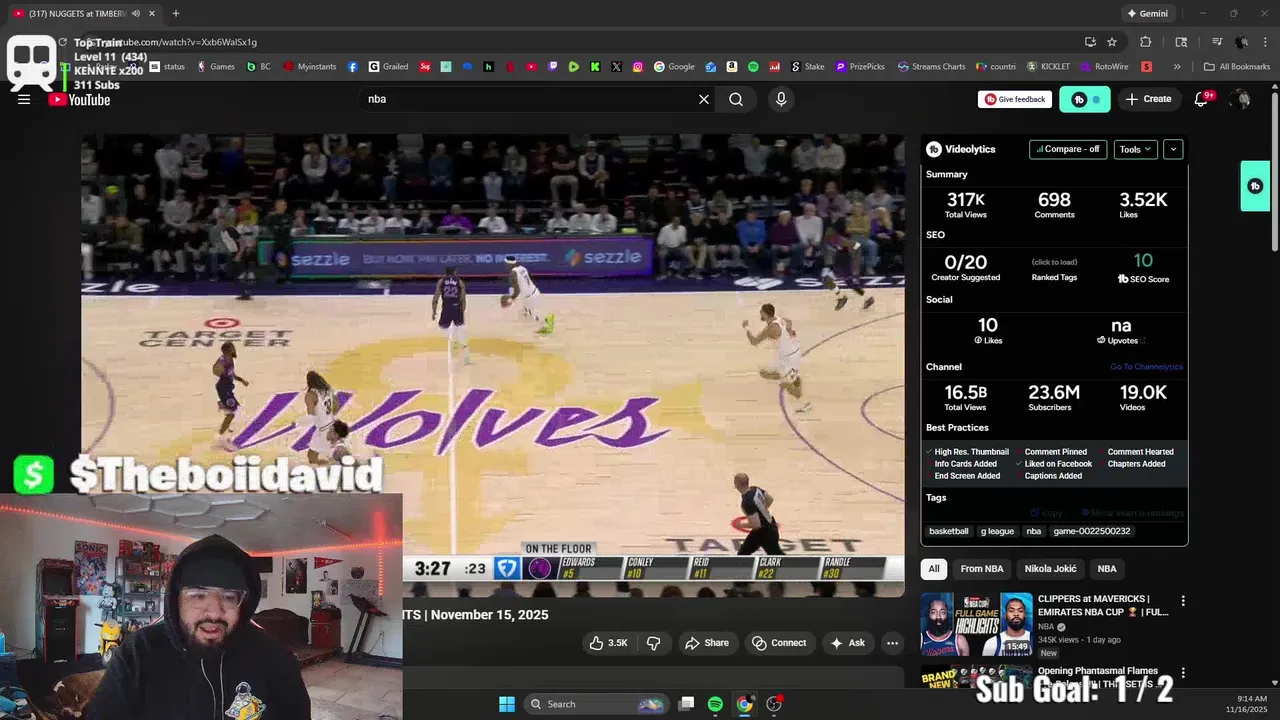Select the 'From NBA' filter chip
The image size is (1280, 720).
(982, 569)
